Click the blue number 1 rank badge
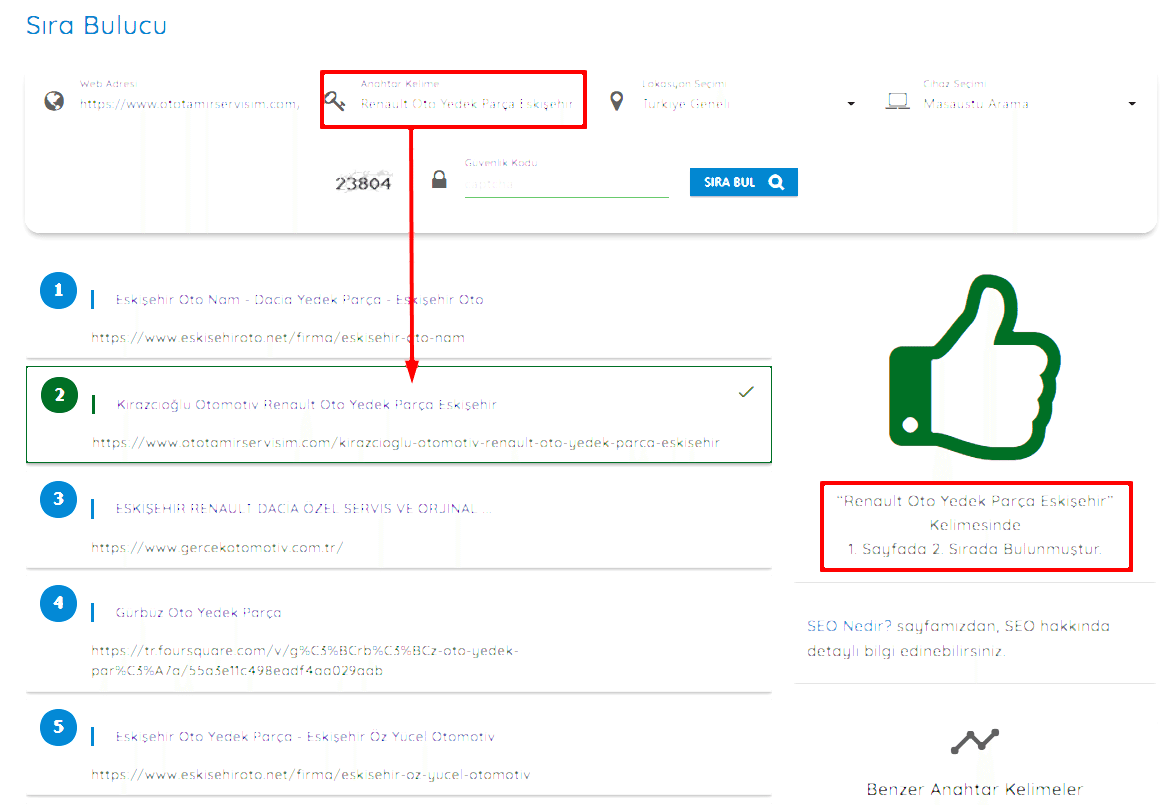 (x=58, y=291)
